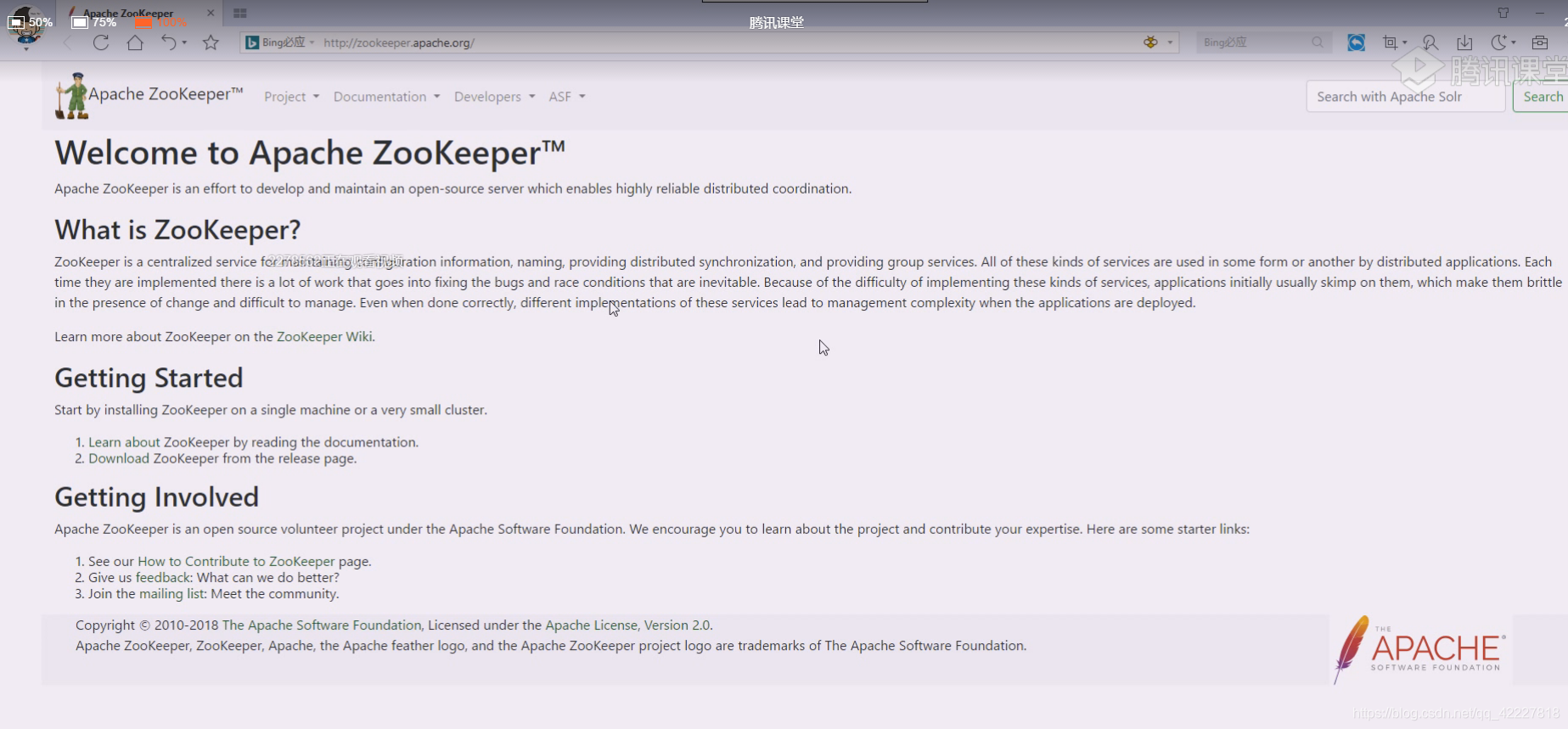Toggle the night mode moon icon

pyautogui.click(x=1499, y=42)
